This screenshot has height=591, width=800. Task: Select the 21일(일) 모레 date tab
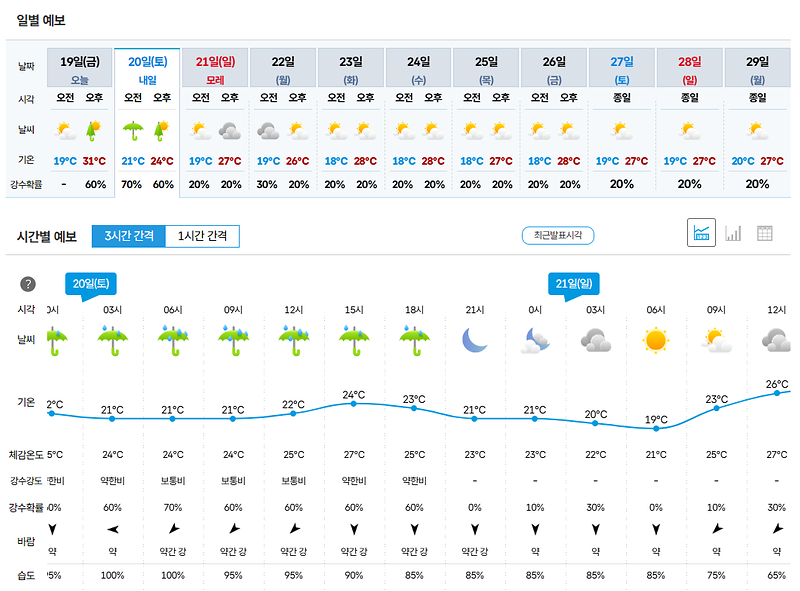click(215, 68)
